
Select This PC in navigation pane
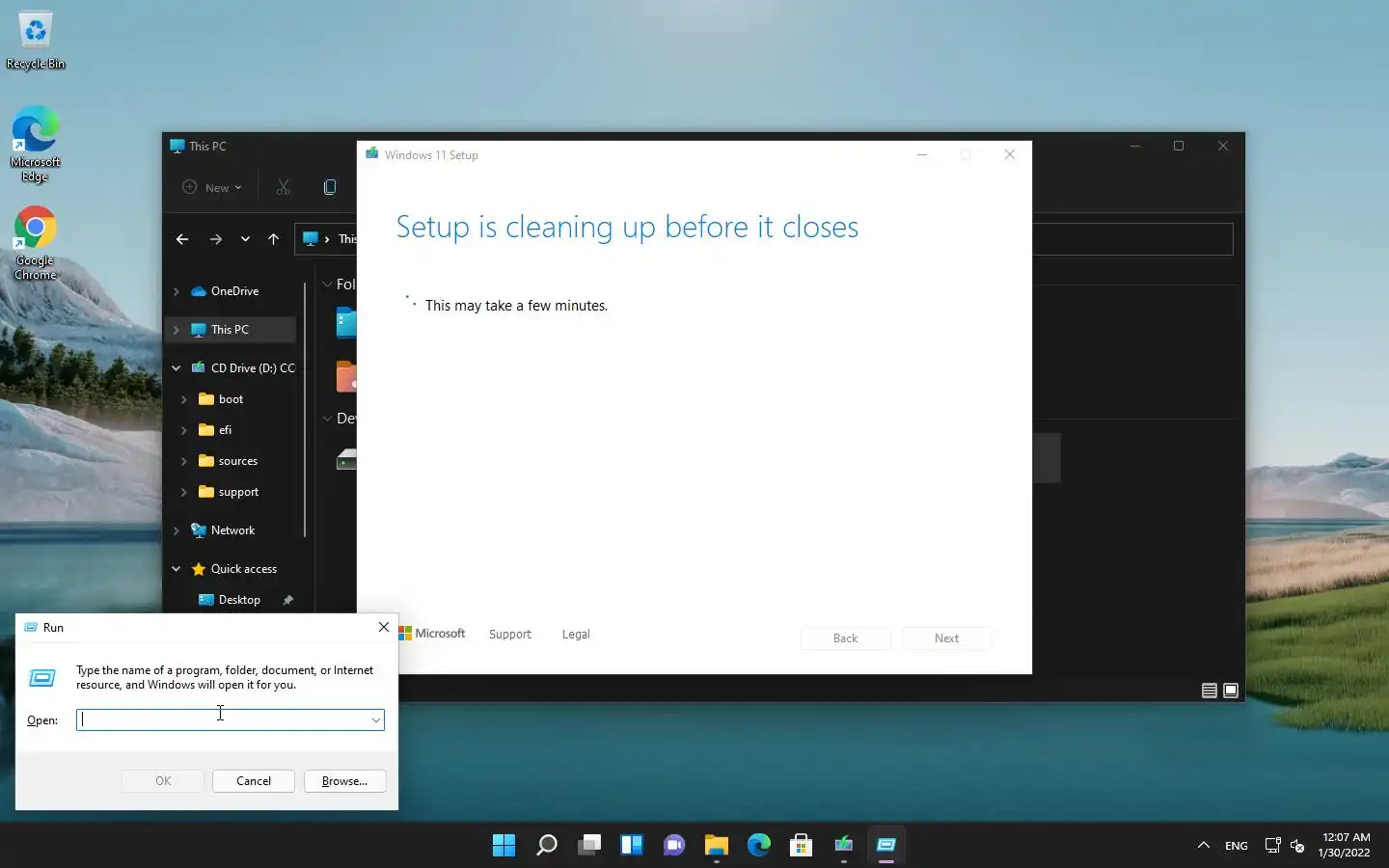[x=231, y=330]
